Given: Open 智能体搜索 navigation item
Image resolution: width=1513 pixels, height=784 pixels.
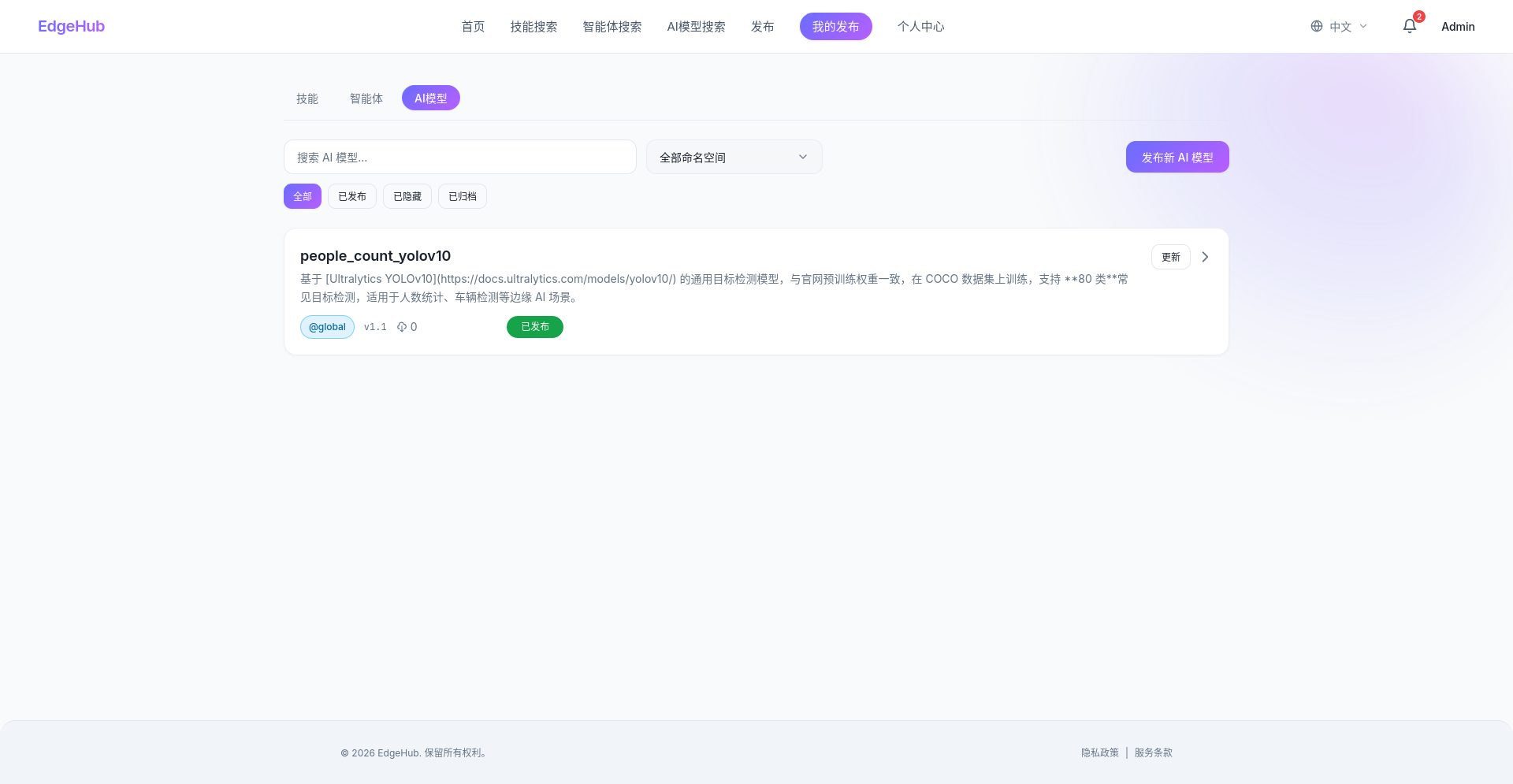Looking at the screenshot, I should click(612, 27).
